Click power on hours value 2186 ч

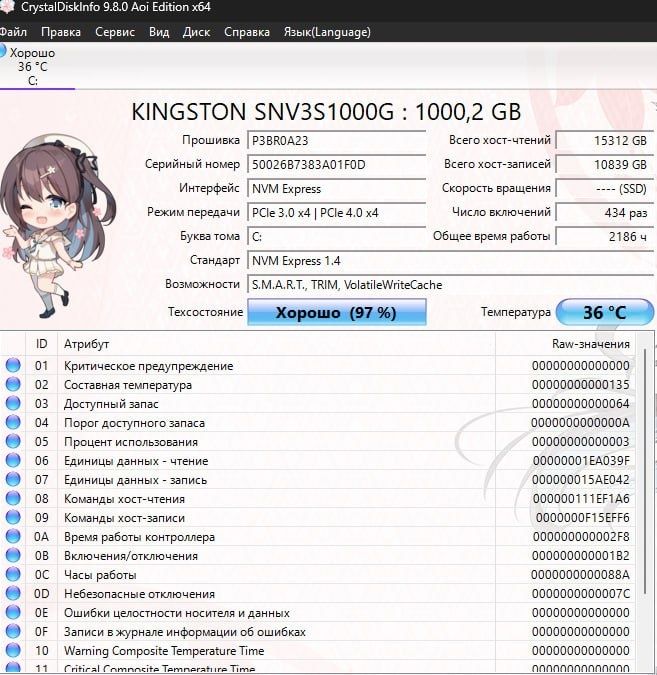(x=604, y=237)
